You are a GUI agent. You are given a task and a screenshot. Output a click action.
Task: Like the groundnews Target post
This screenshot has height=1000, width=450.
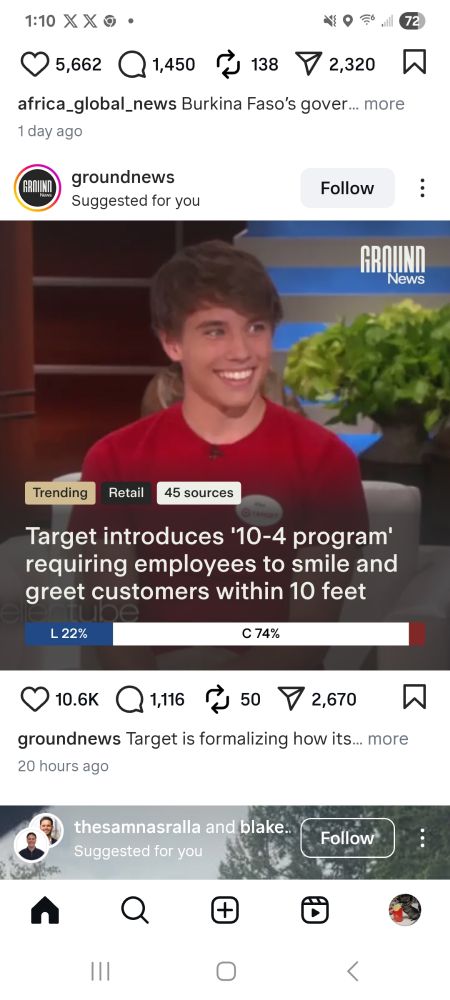pyautogui.click(x=34, y=699)
